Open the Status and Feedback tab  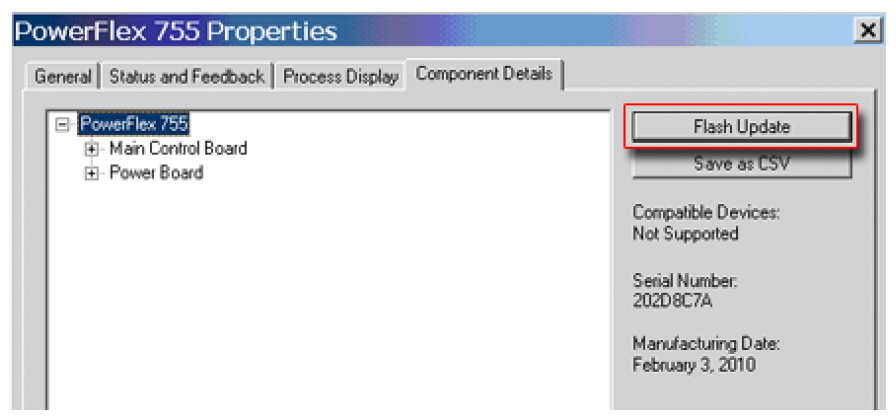(x=187, y=76)
